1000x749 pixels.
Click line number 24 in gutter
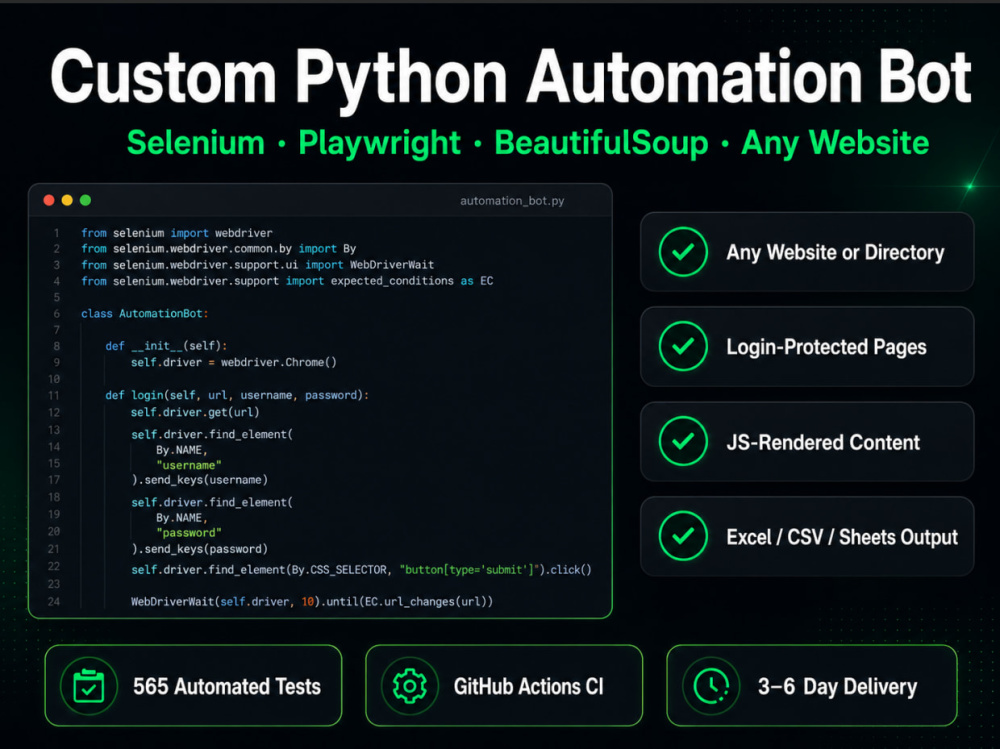click(x=54, y=602)
